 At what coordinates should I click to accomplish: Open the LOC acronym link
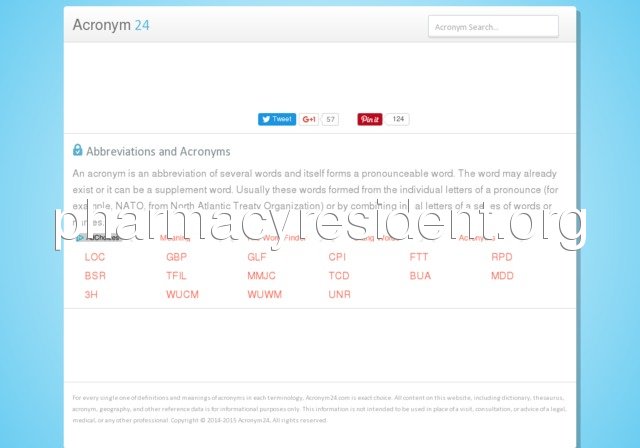click(95, 257)
